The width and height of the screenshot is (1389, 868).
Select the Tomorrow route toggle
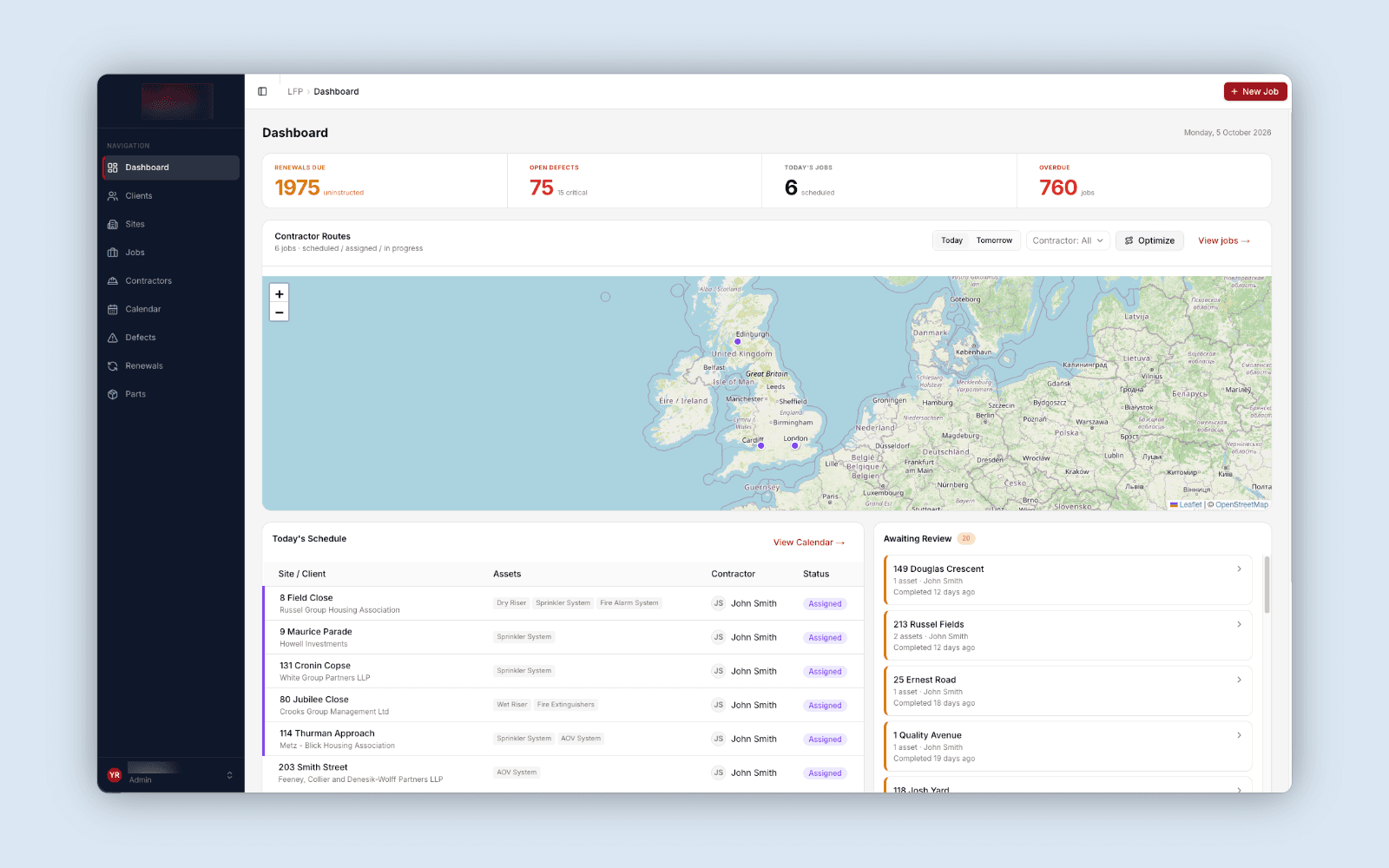994,240
